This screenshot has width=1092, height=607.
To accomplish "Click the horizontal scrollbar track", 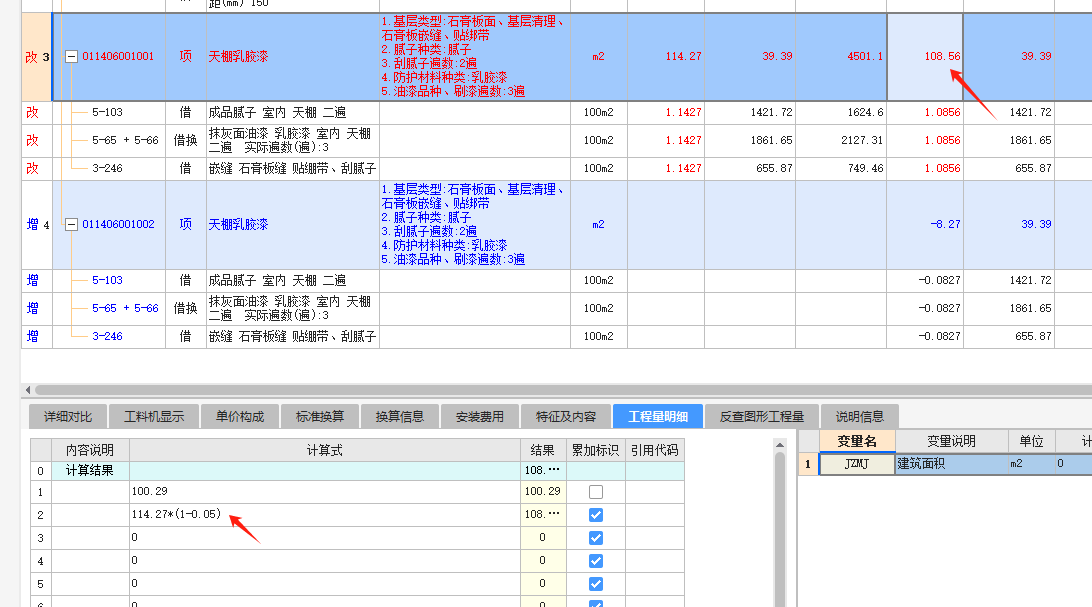I will coord(563,390).
